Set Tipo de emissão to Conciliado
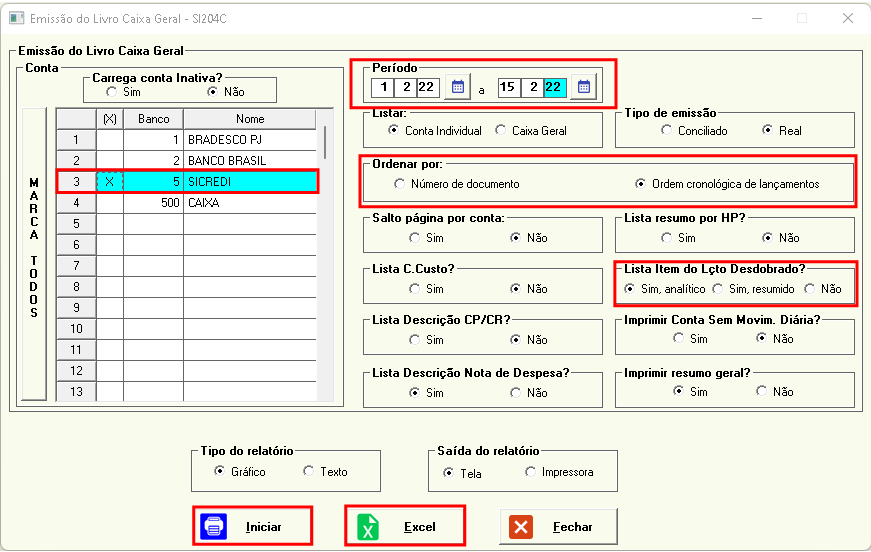This screenshot has height=552, width=871. [x=667, y=131]
